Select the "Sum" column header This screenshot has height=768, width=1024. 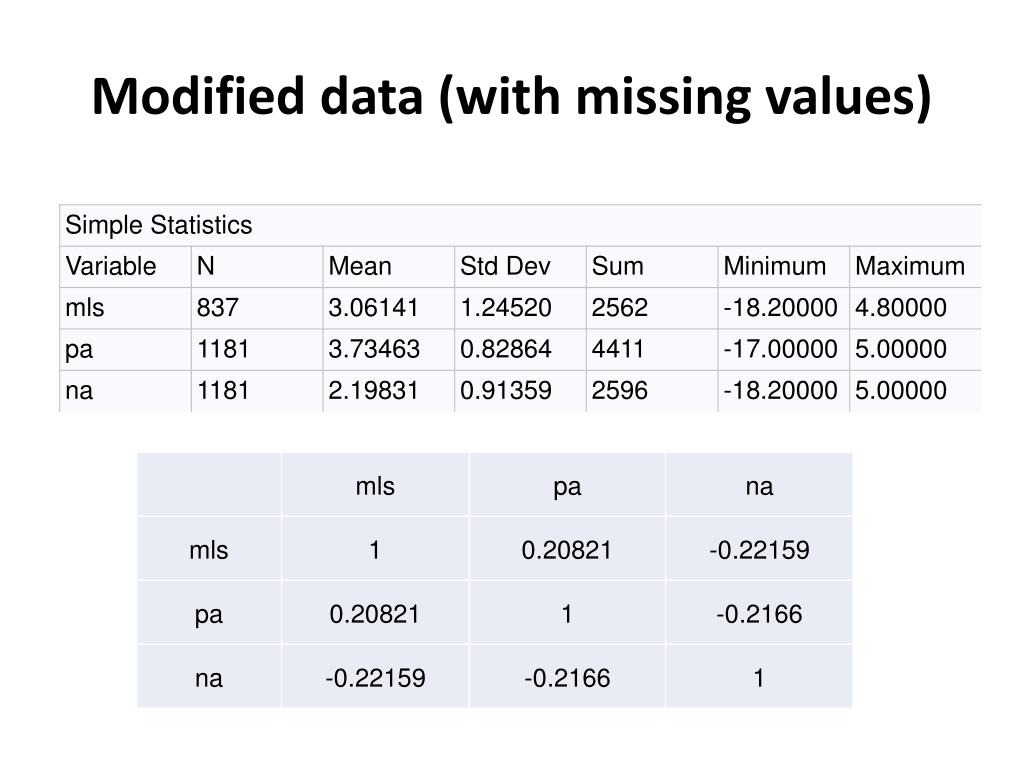pyautogui.click(x=618, y=267)
